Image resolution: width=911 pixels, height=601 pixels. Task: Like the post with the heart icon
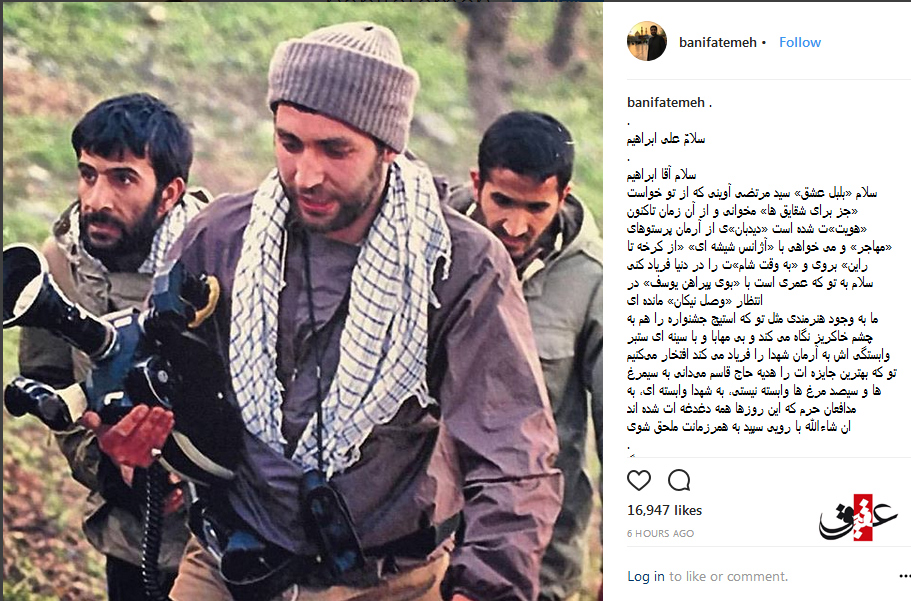click(x=639, y=480)
